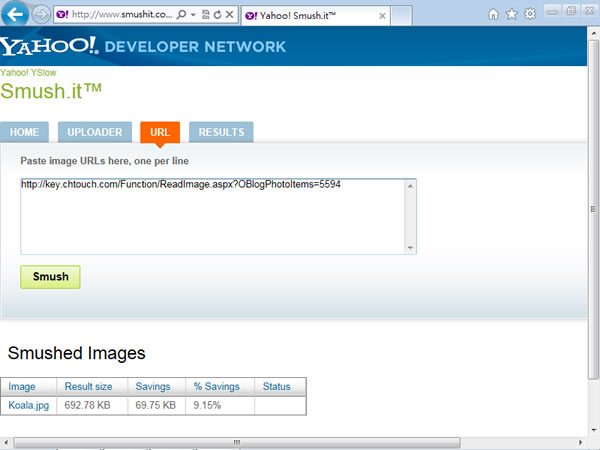Click the page scroll up arrow
Viewport: 600px width, 450px height.
coord(593,33)
